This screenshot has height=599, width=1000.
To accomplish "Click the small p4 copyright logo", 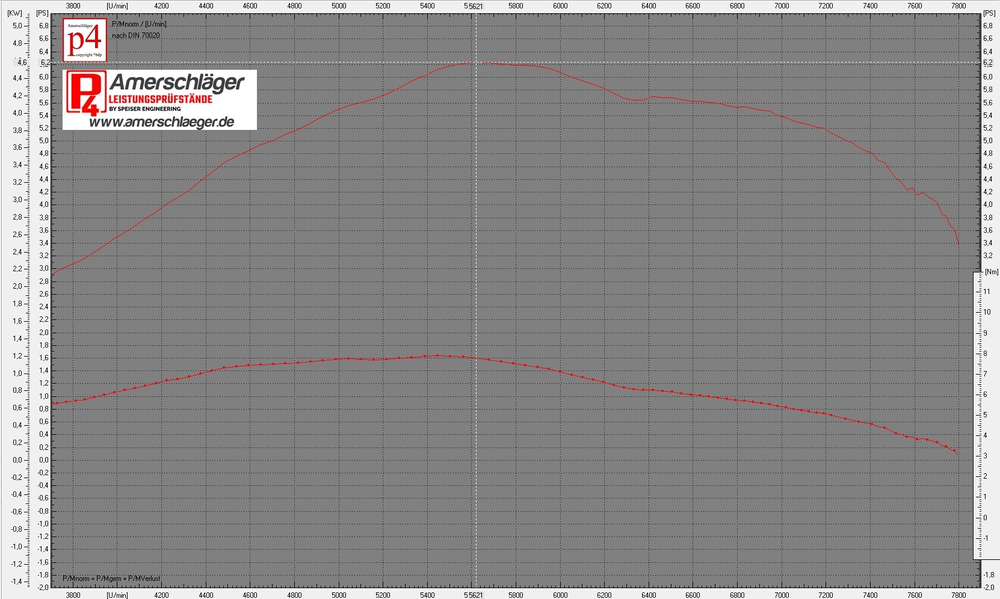I will point(84,42).
